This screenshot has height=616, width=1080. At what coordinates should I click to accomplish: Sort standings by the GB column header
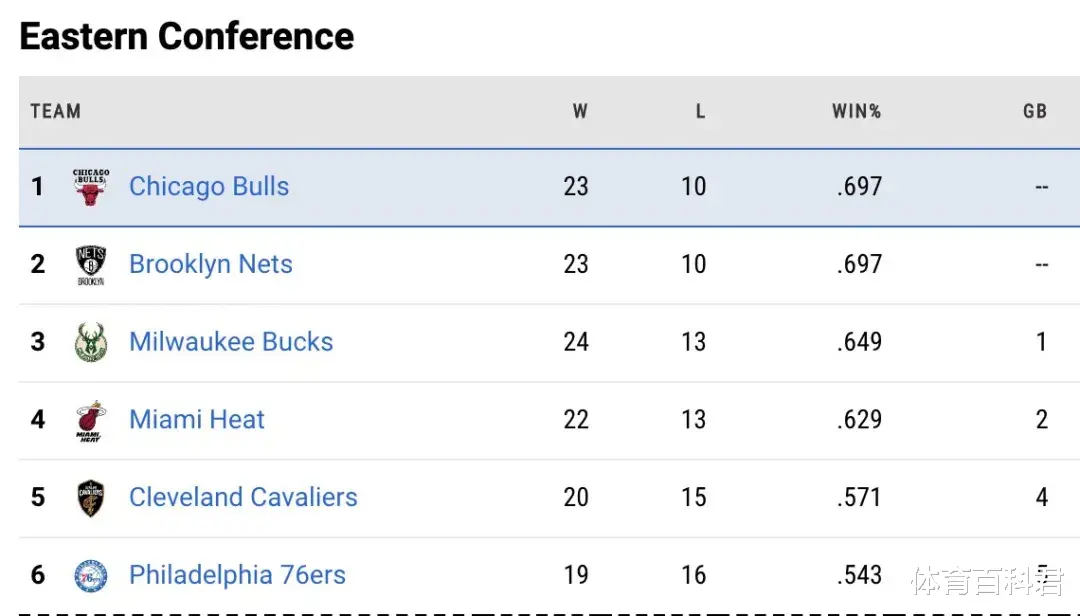[x=1035, y=112]
